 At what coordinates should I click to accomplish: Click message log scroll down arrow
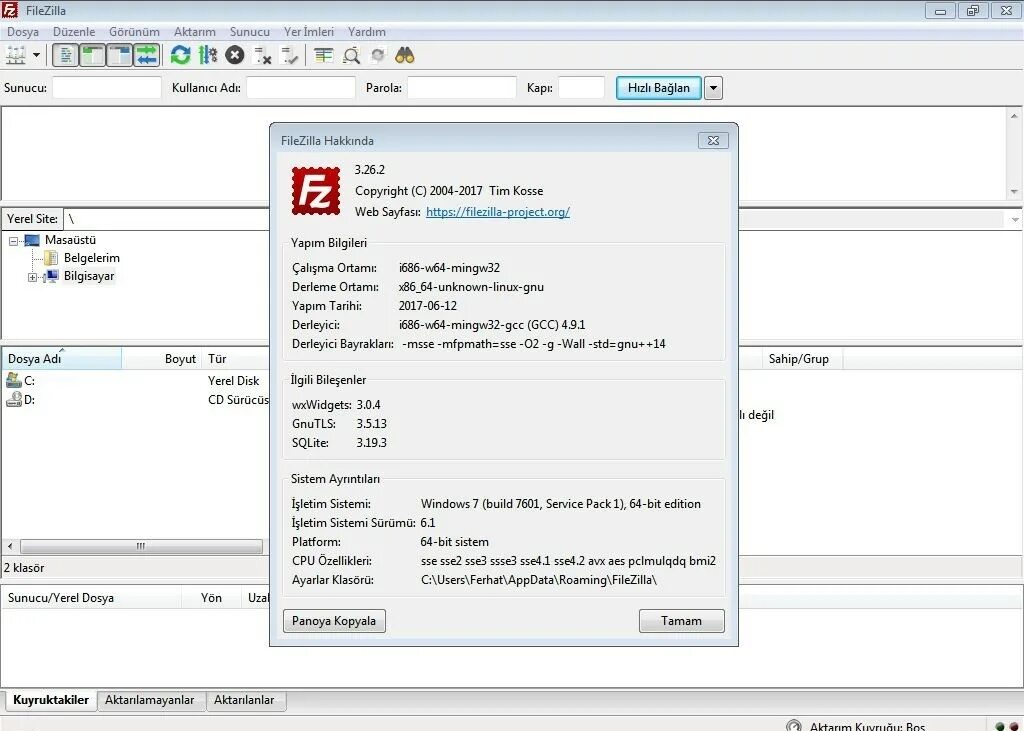(1014, 191)
